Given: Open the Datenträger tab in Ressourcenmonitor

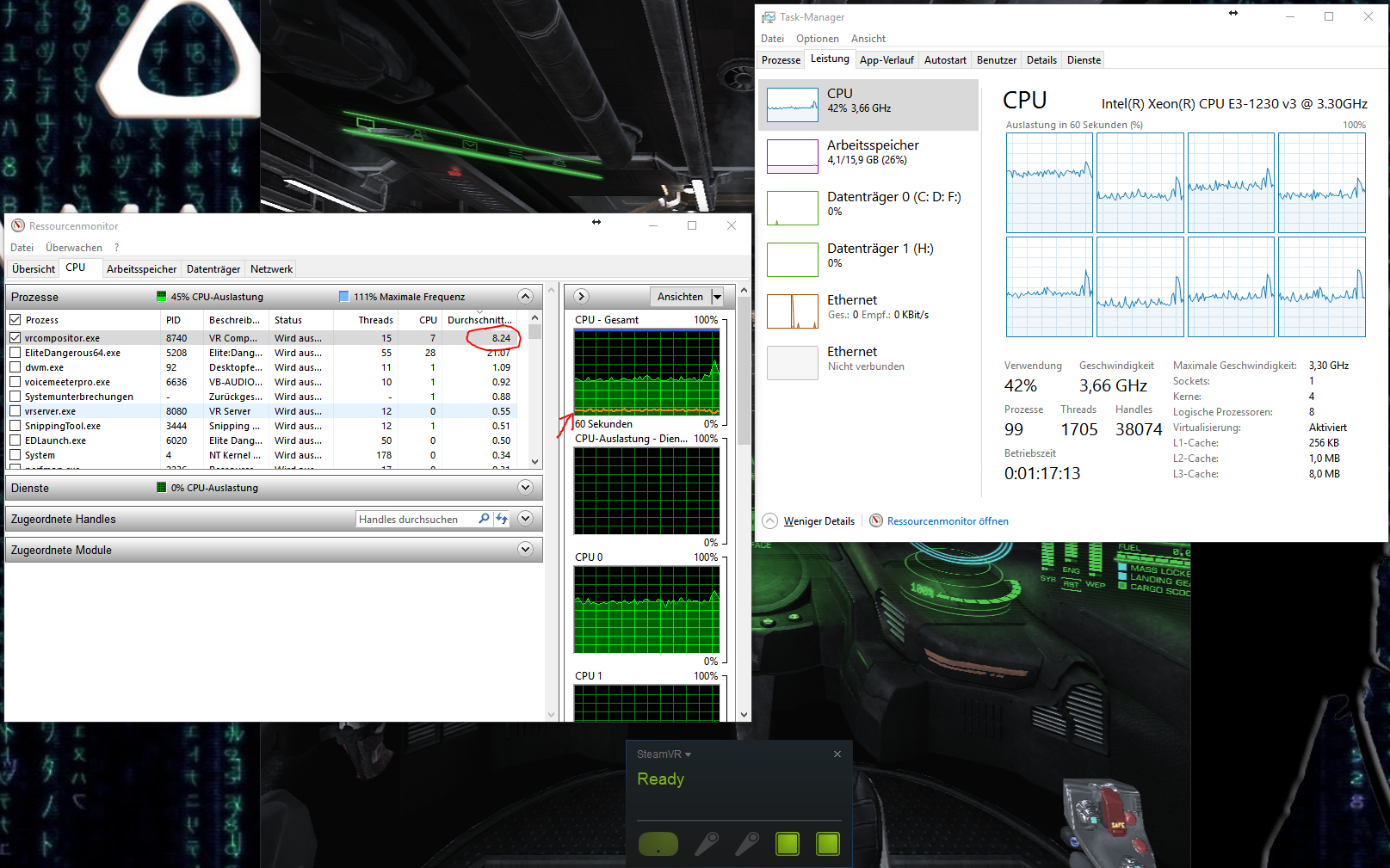Looking at the screenshot, I should click(213, 269).
